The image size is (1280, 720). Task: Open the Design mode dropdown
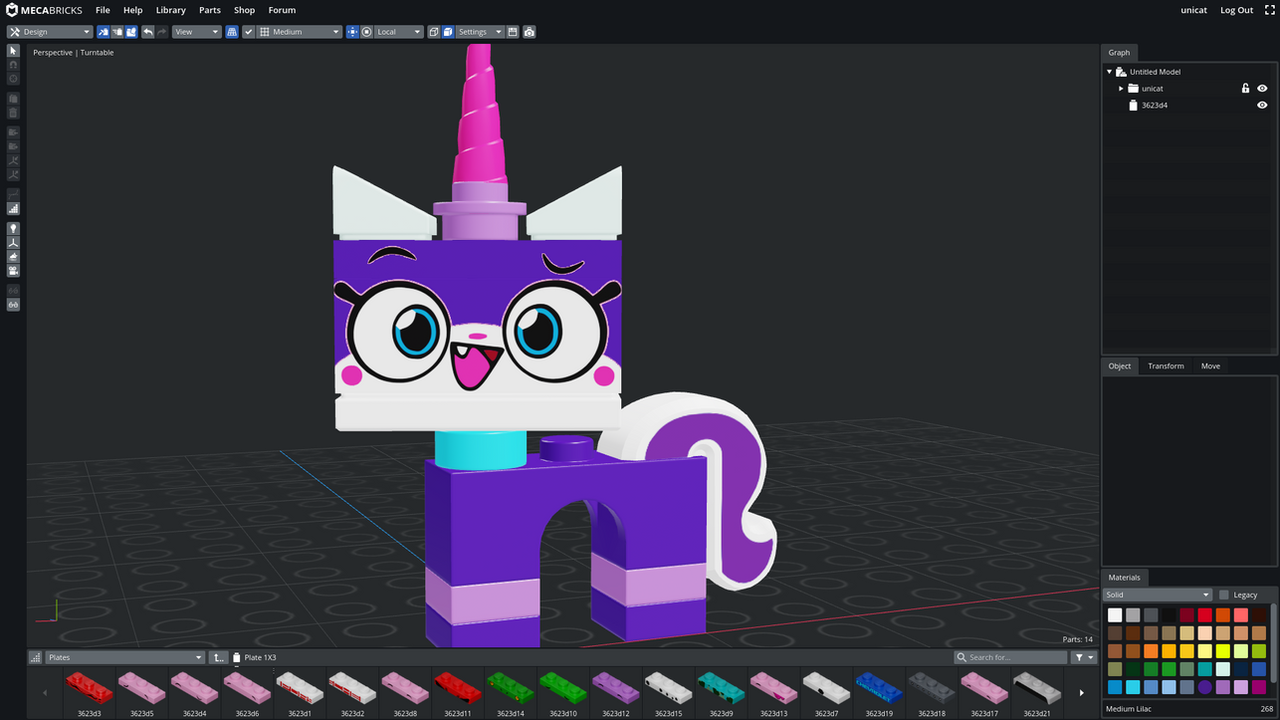pos(49,32)
